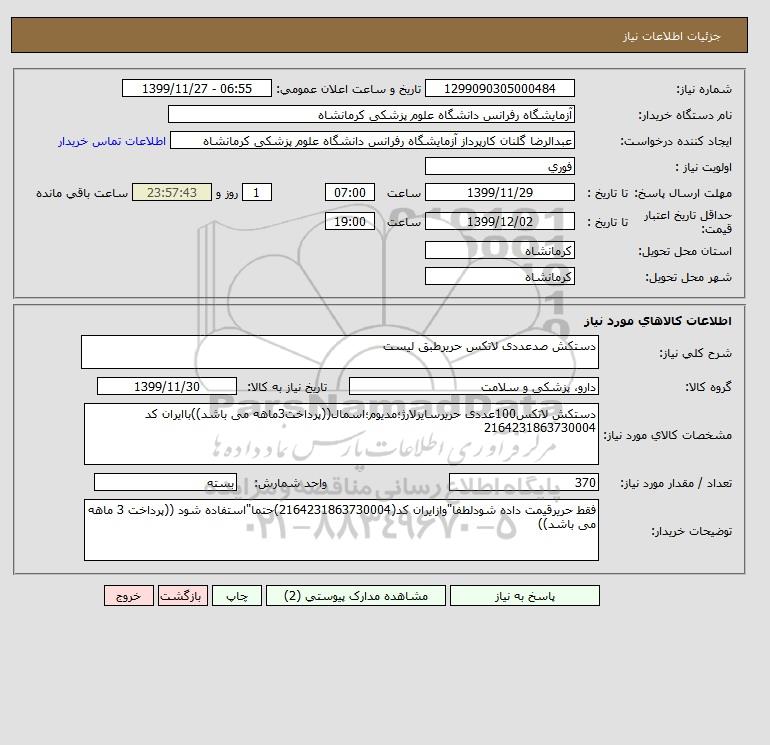Screen dimensions: 770x745
Task: Click the اولویت نیاز label
Action: click(704, 167)
